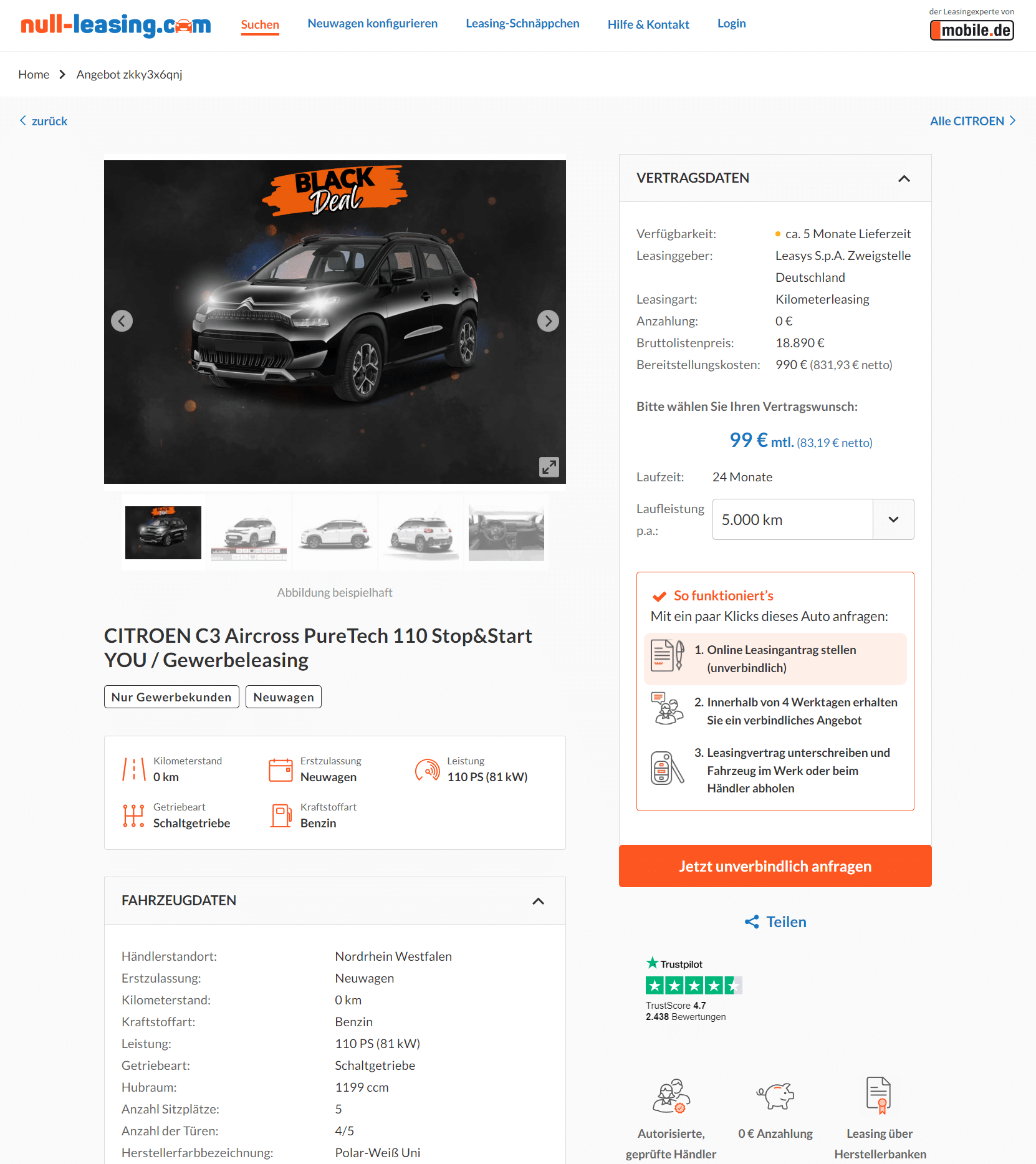
Task: Select the white side-view car thumbnail
Action: tap(335, 533)
